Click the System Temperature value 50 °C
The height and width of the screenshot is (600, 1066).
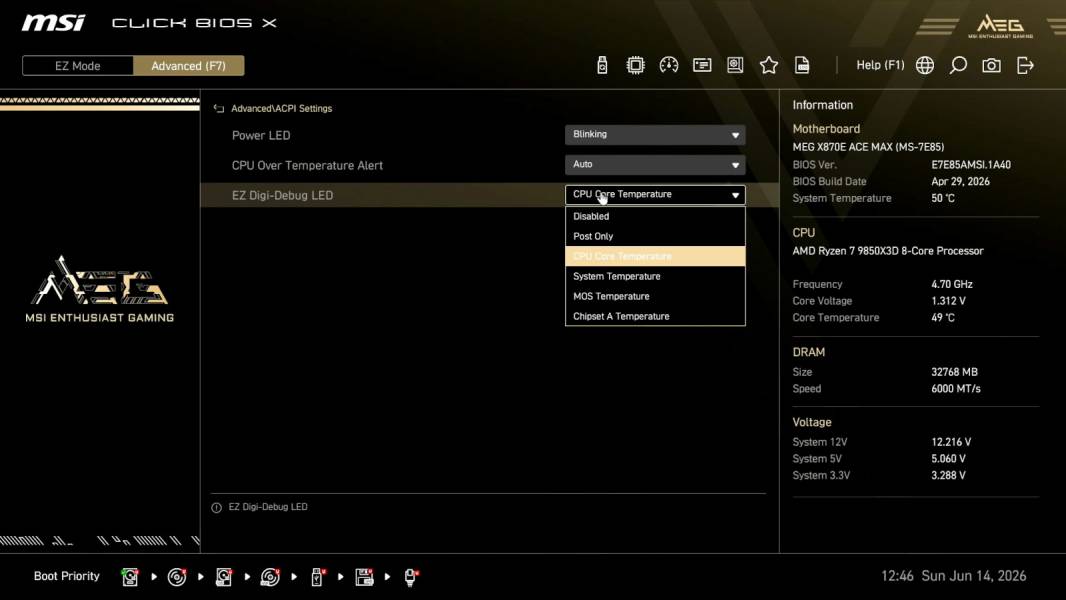943,198
